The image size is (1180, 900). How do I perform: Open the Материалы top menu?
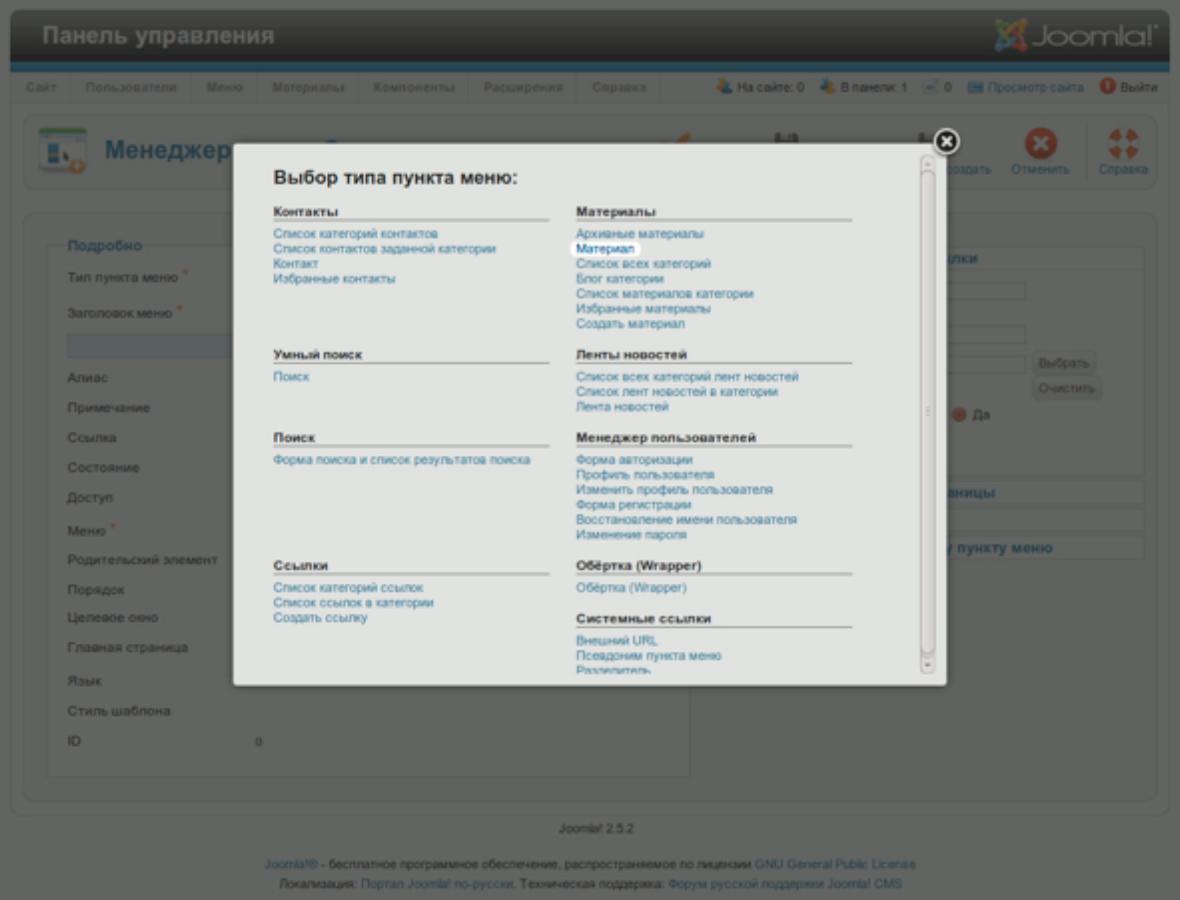click(308, 88)
